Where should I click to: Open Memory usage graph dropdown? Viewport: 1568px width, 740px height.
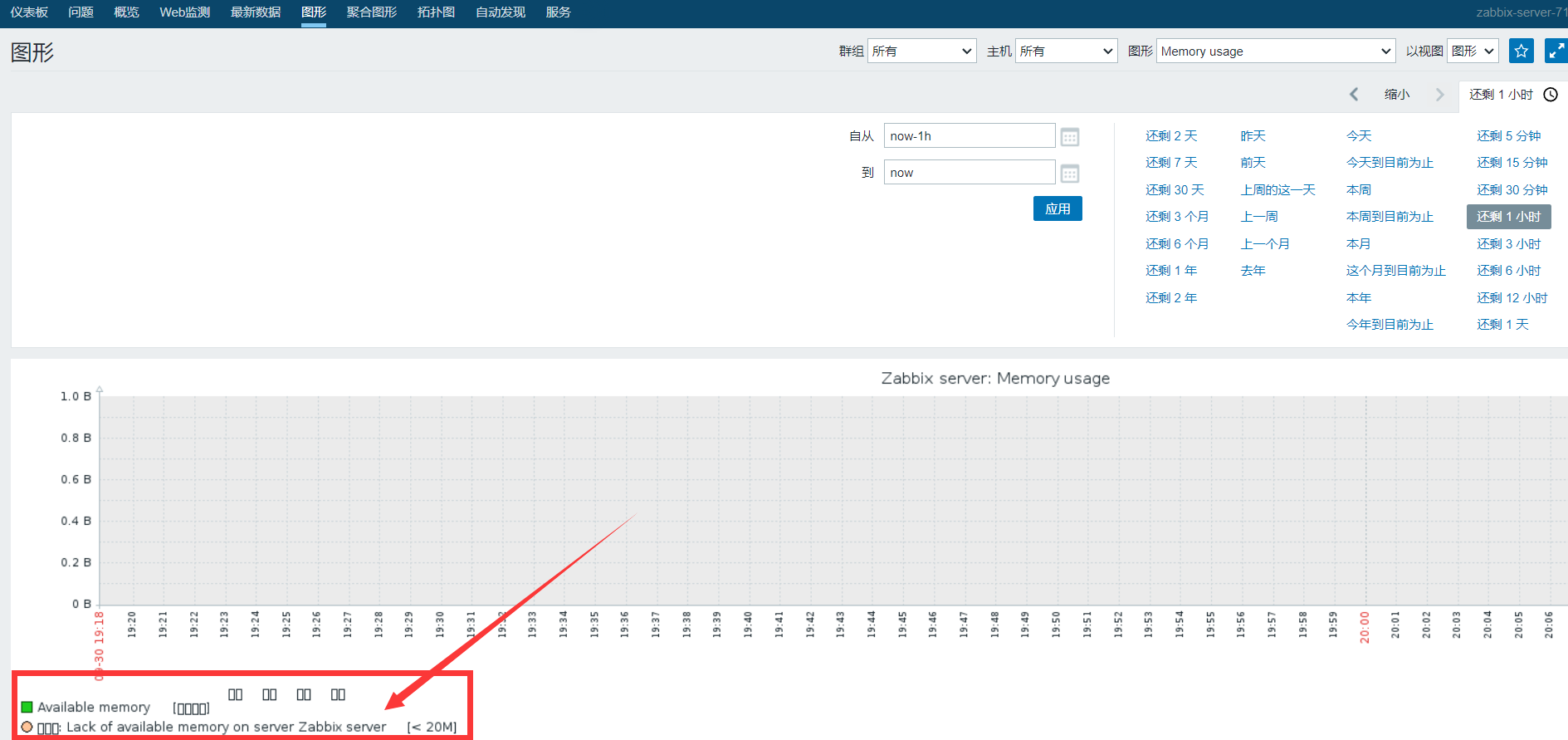[1276, 51]
